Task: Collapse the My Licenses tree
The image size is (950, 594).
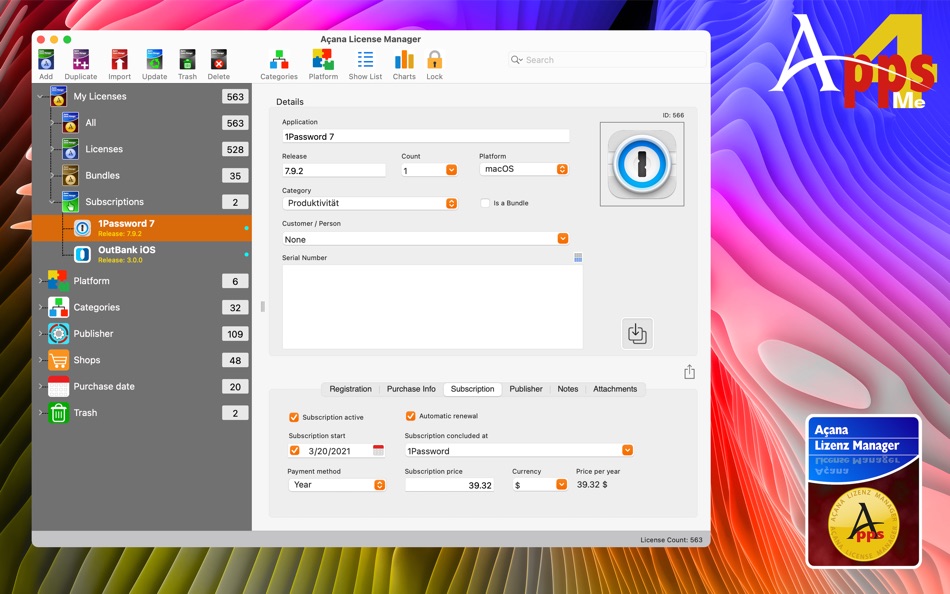Action: click(41, 96)
